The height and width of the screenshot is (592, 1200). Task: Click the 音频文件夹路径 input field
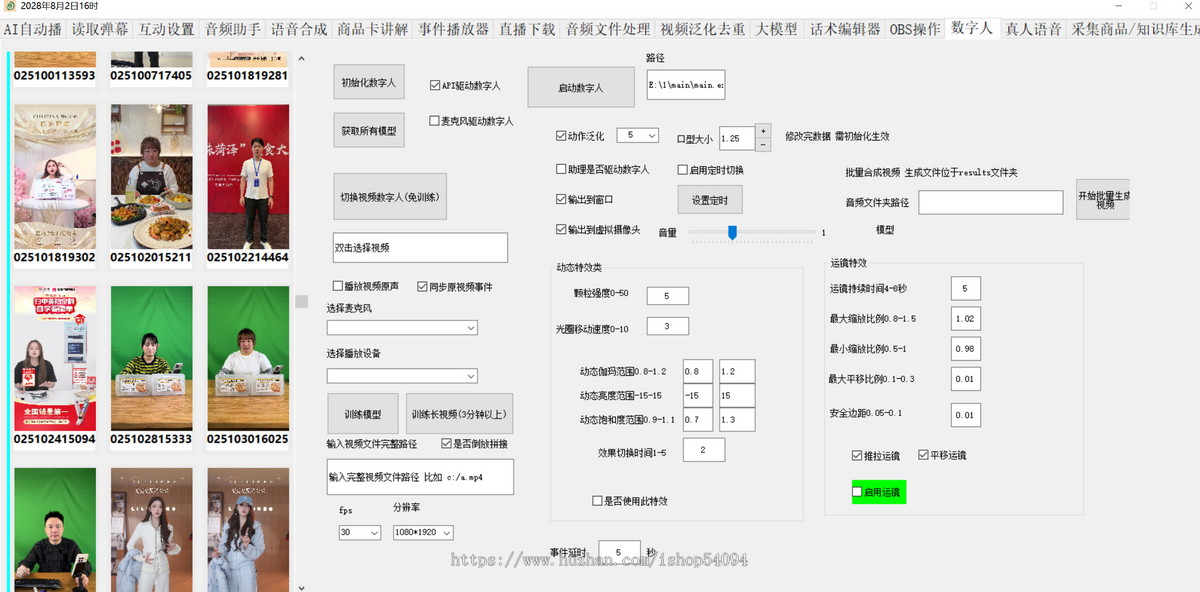(991, 202)
